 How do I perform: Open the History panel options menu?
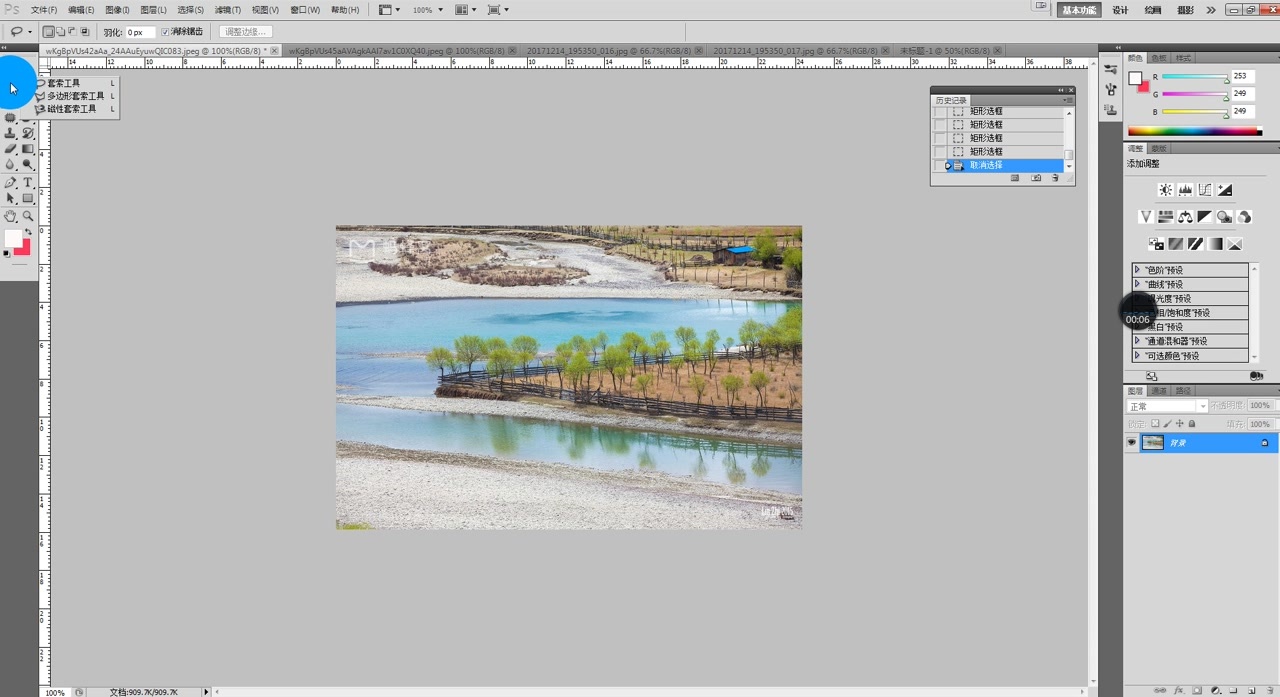pos(1068,100)
